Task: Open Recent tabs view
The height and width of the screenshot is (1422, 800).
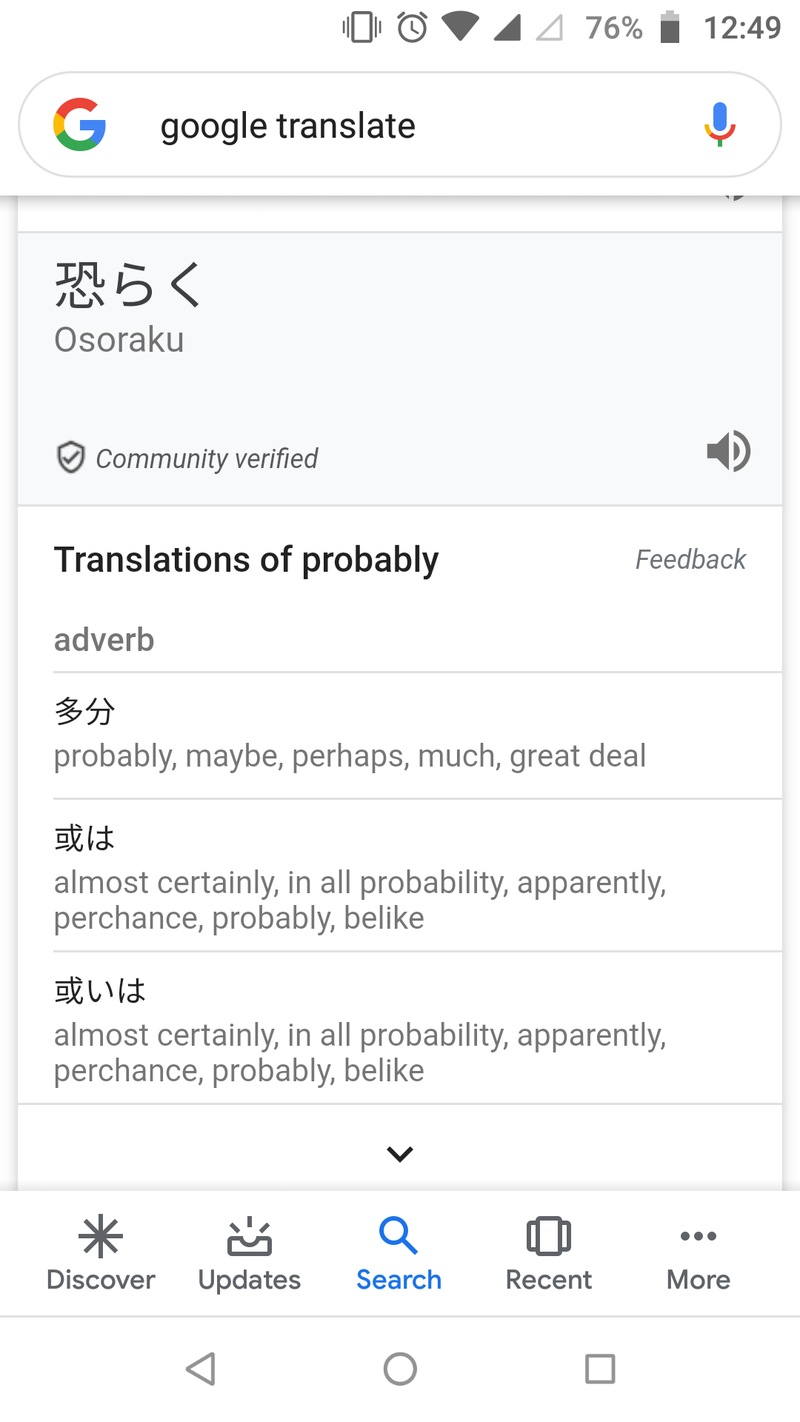Action: [x=548, y=1255]
